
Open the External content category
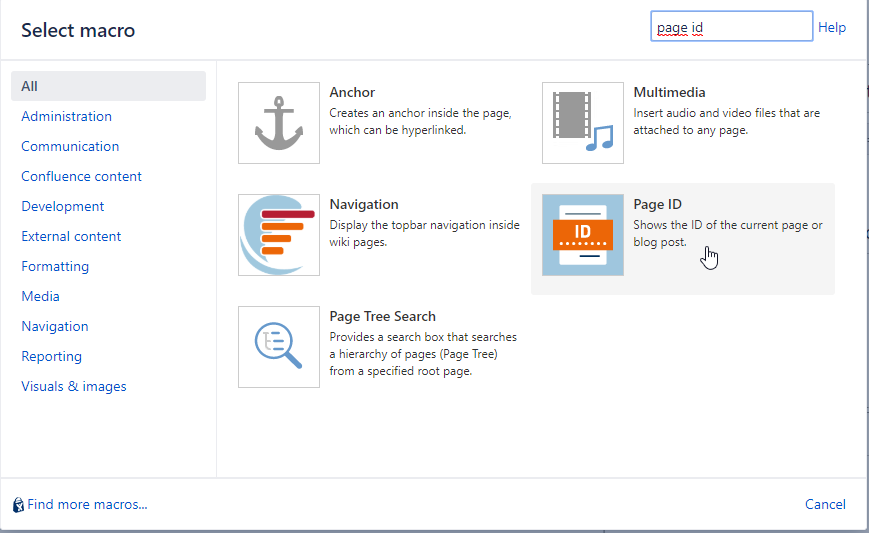pyautogui.click(x=71, y=236)
